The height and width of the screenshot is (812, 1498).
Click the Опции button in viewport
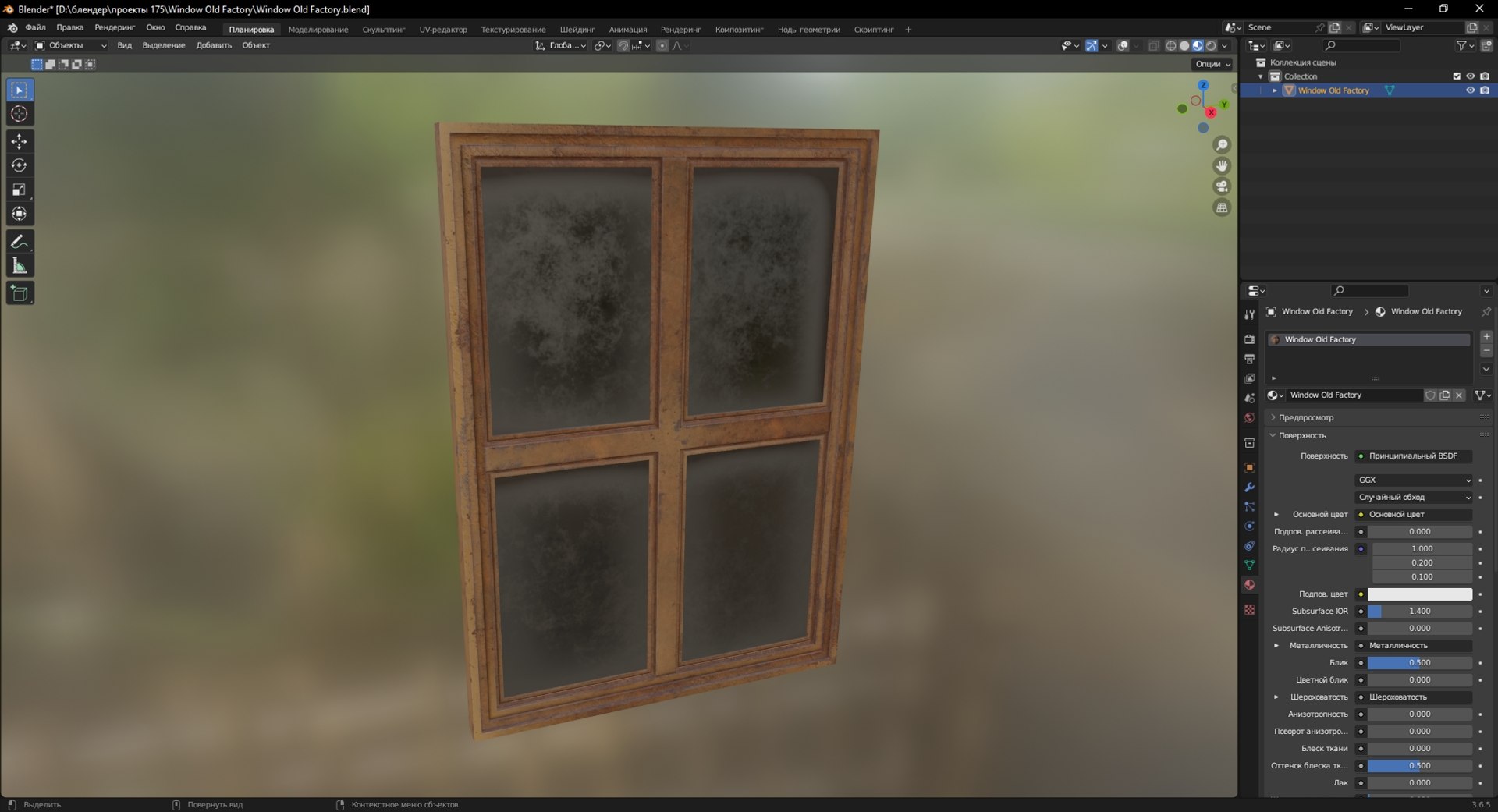pyautogui.click(x=1212, y=64)
